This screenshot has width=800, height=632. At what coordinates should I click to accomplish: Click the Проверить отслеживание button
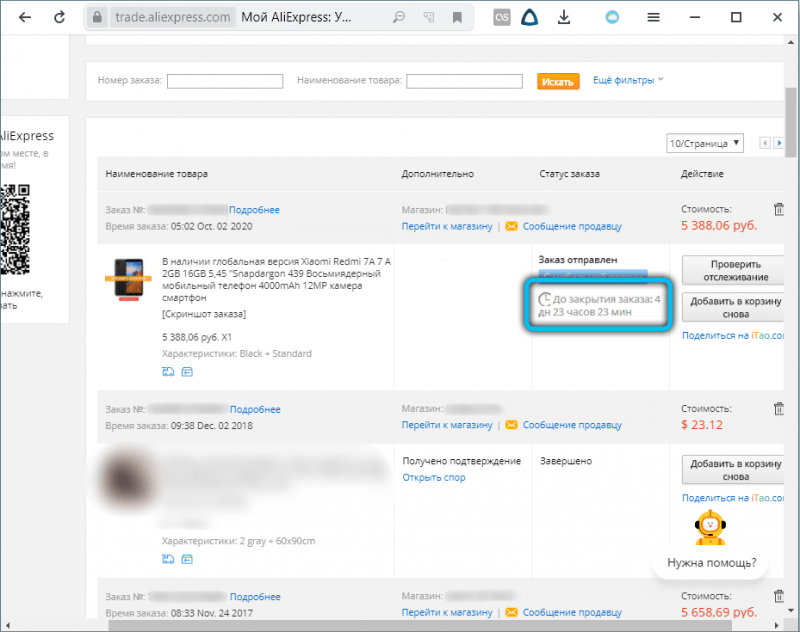pos(735,270)
